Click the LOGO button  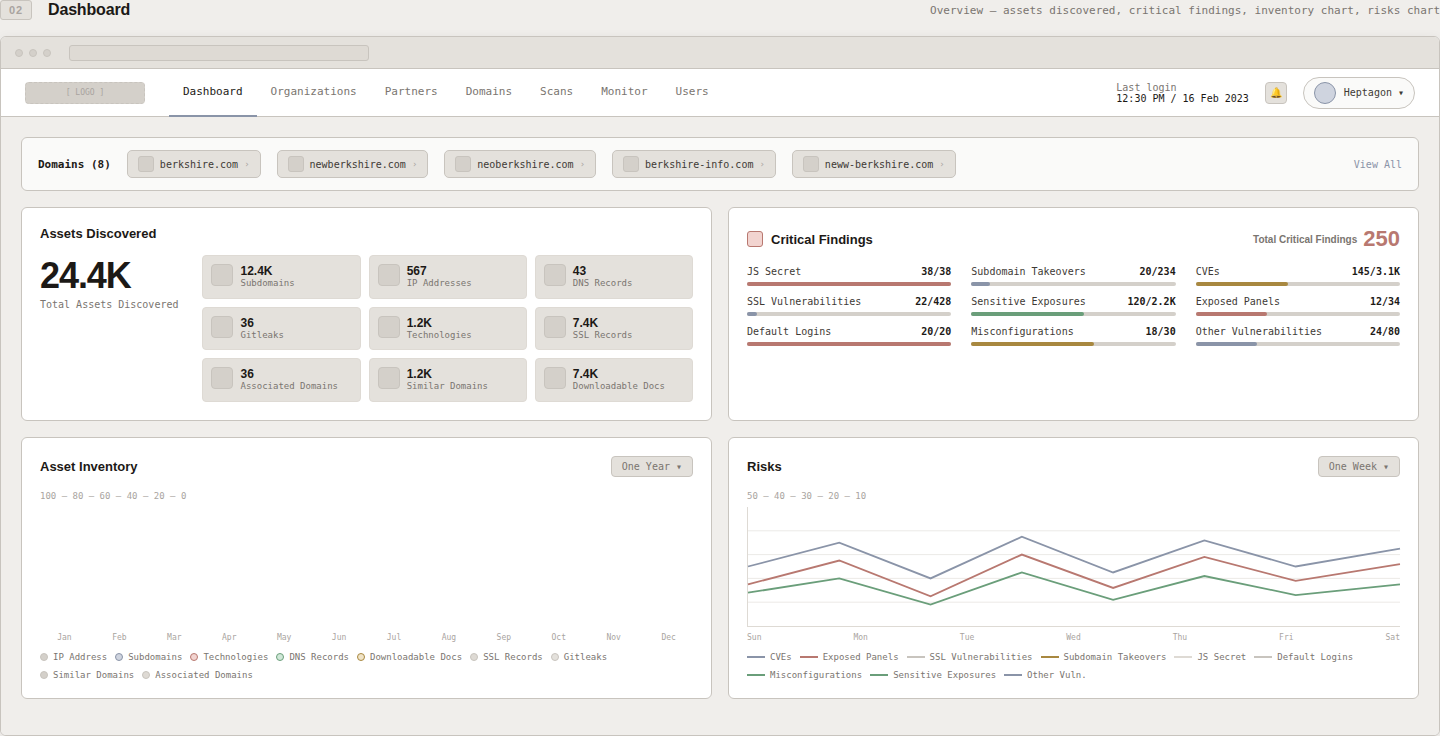(x=84, y=92)
